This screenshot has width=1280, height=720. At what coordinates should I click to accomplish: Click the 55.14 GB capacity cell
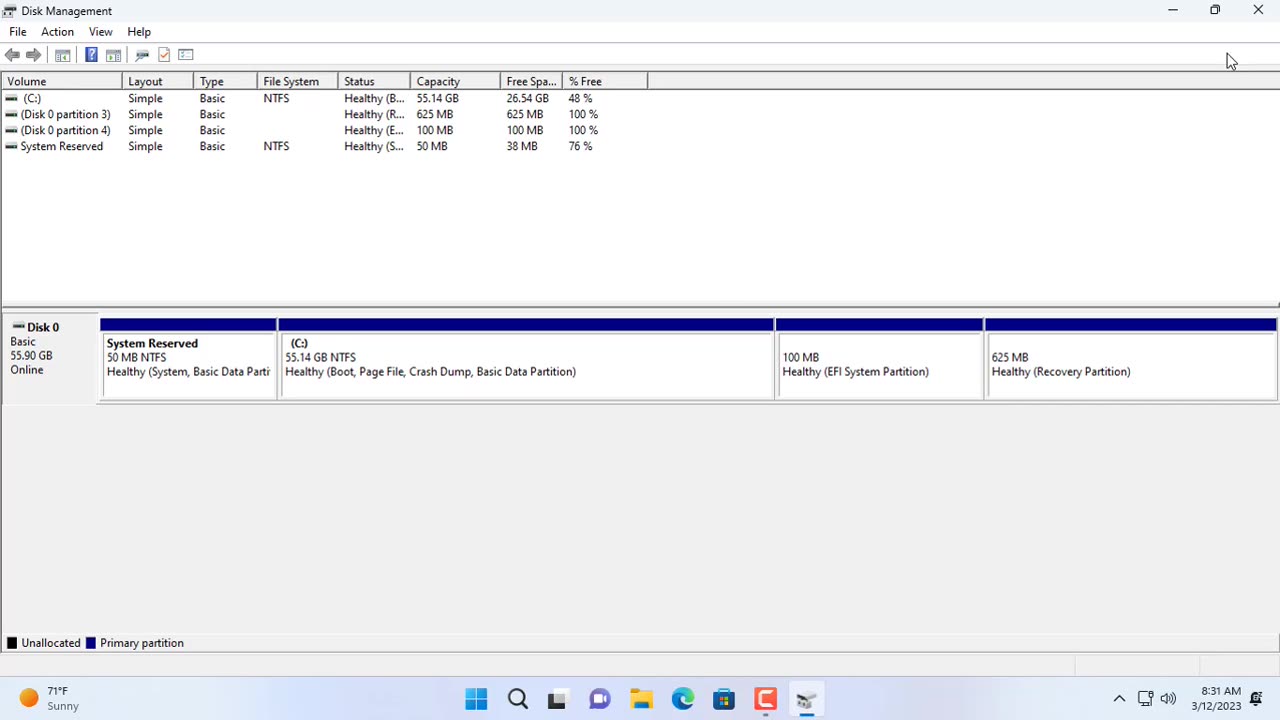click(x=437, y=98)
